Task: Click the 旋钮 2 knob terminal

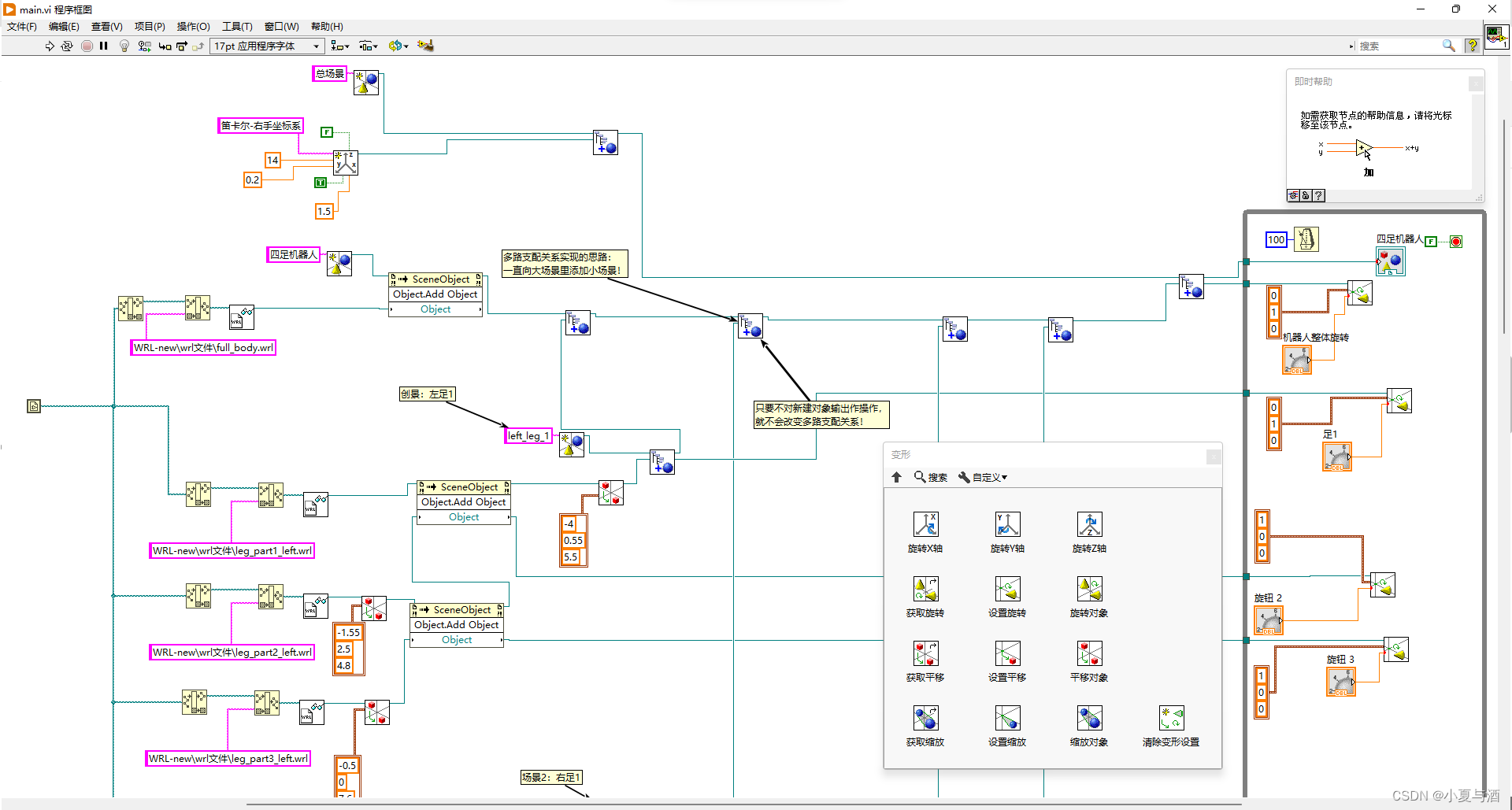Action: [1269, 621]
